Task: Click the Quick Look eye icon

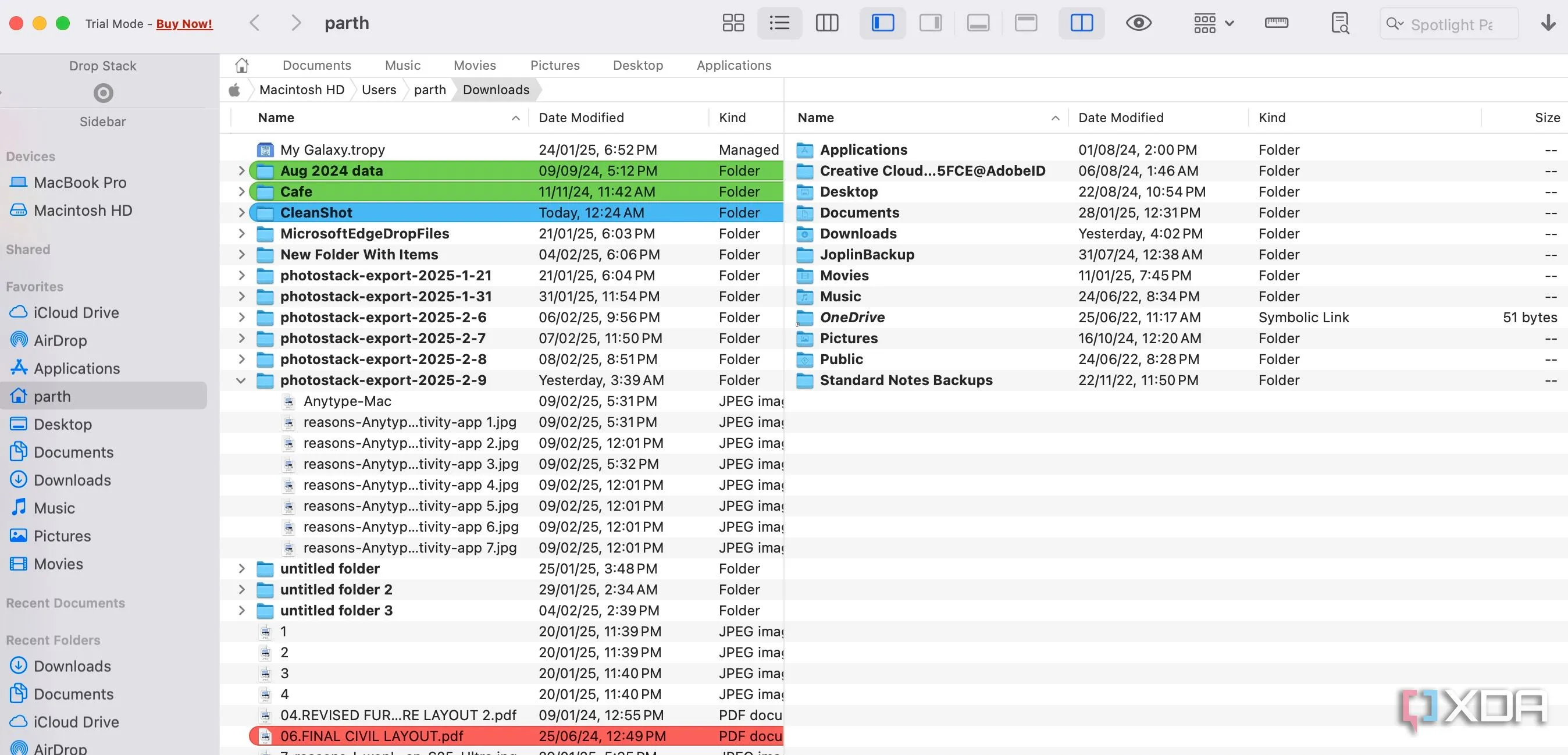Action: point(1138,23)
